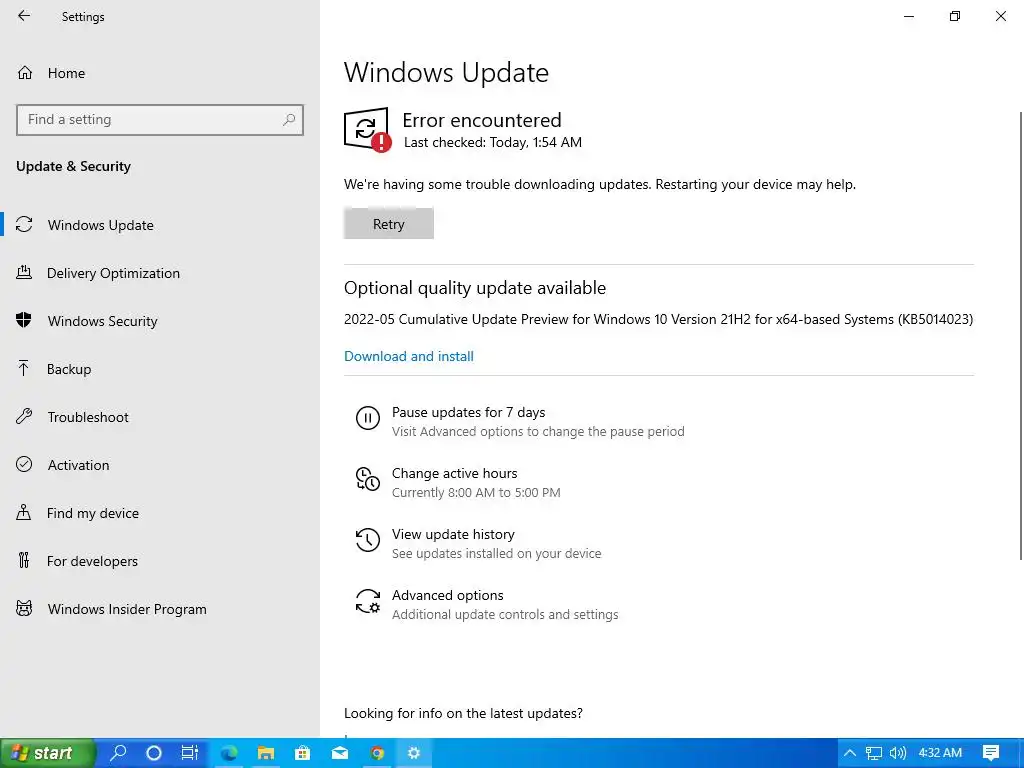The height and width of the screenshot is (768, 1024).
Task: Click the update history clock icon
Action: 368,540
